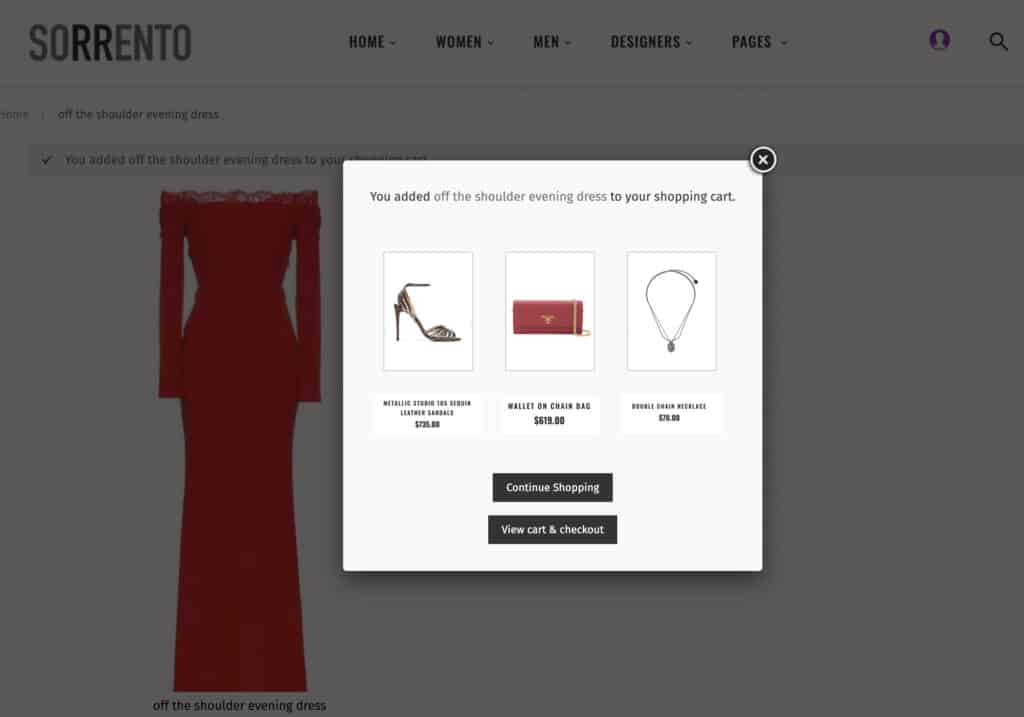Open the metallic sequin leather sandals title
The height and width of the screenshot is (717, 1024).
(x=427, y=408)
